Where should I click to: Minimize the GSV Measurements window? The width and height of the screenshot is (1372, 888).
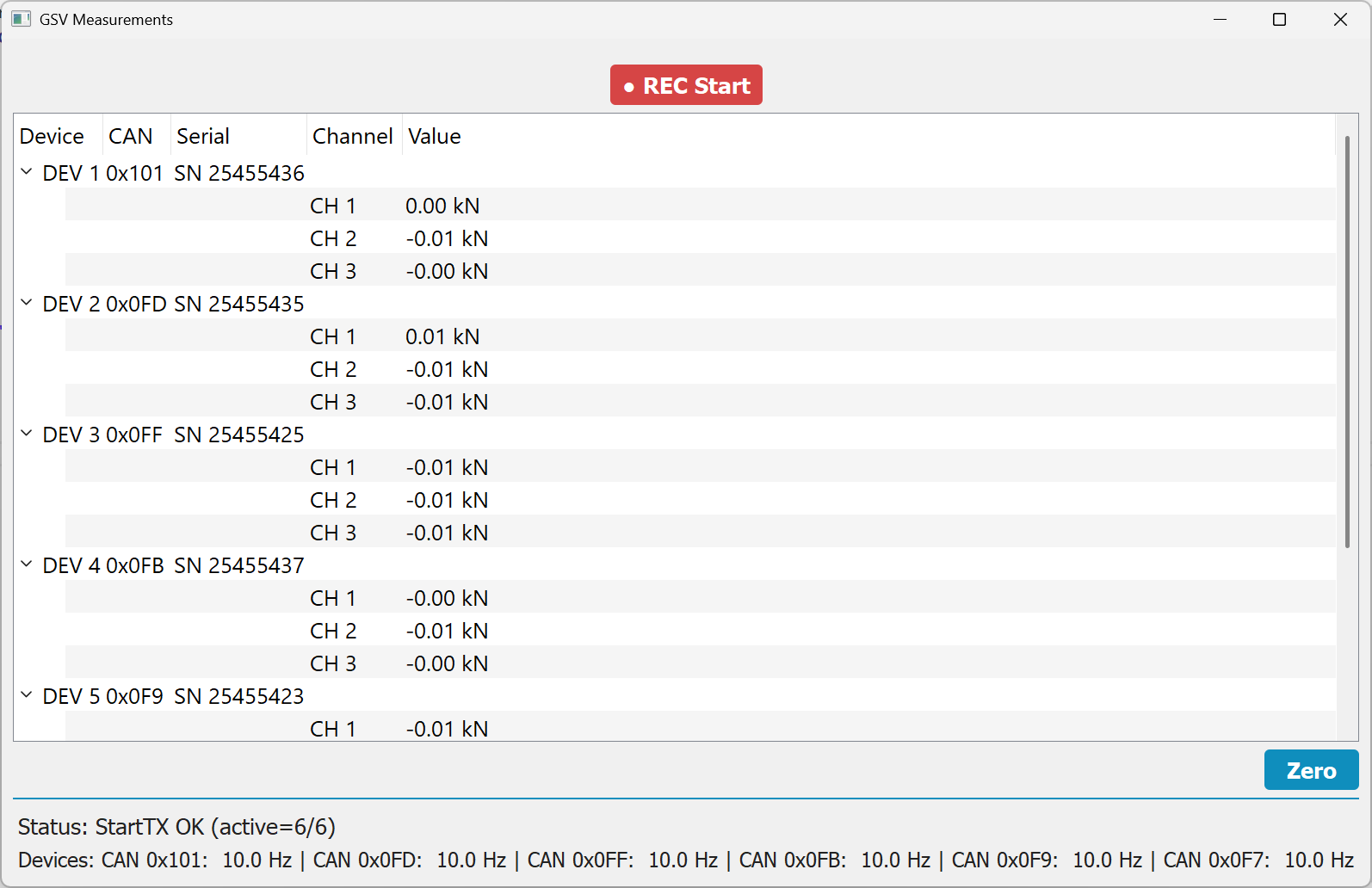(x=1220, y=19)
